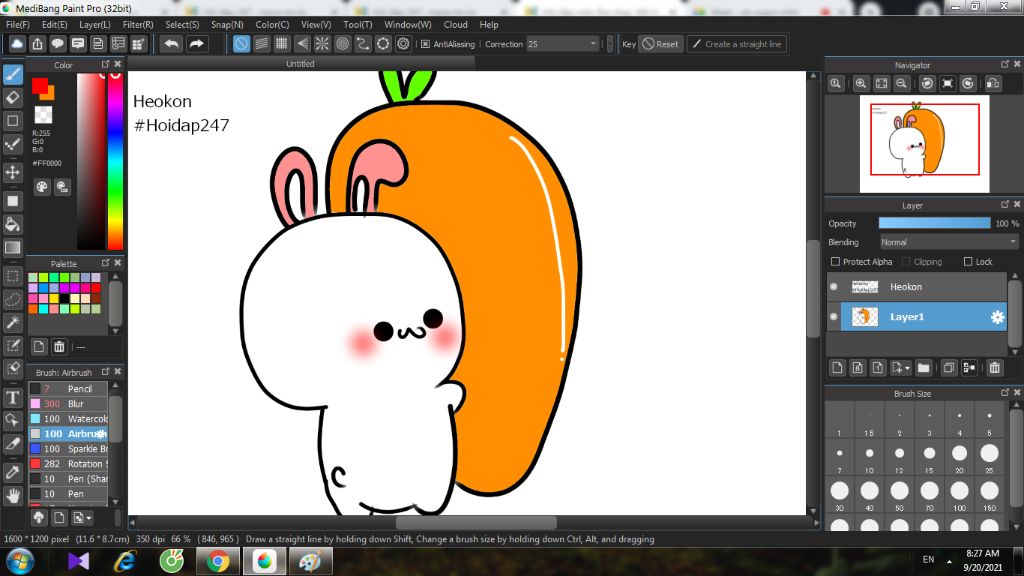Activate the Lasso selection tool
Screen dimensions: 1024x576
(x=13, y=299)
